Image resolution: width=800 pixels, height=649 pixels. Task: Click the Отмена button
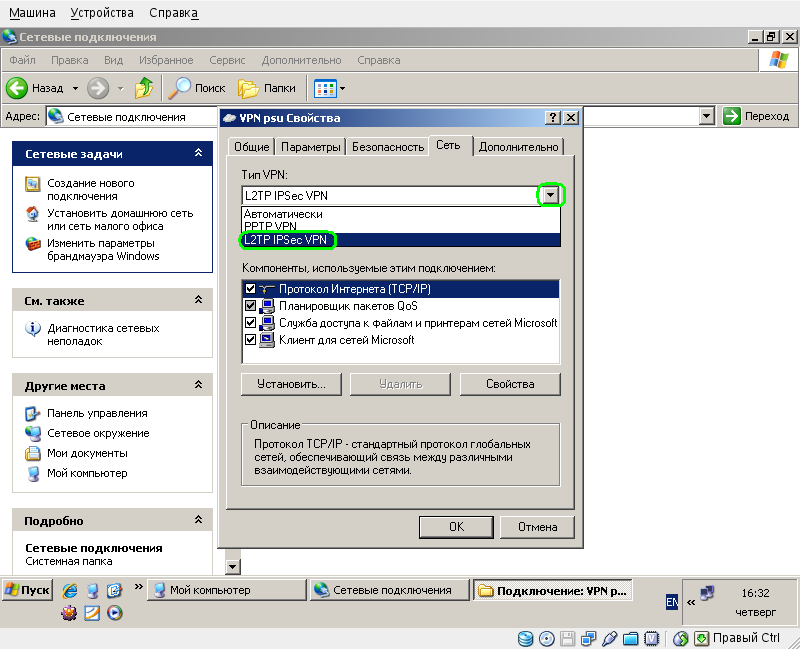(537, 527)
